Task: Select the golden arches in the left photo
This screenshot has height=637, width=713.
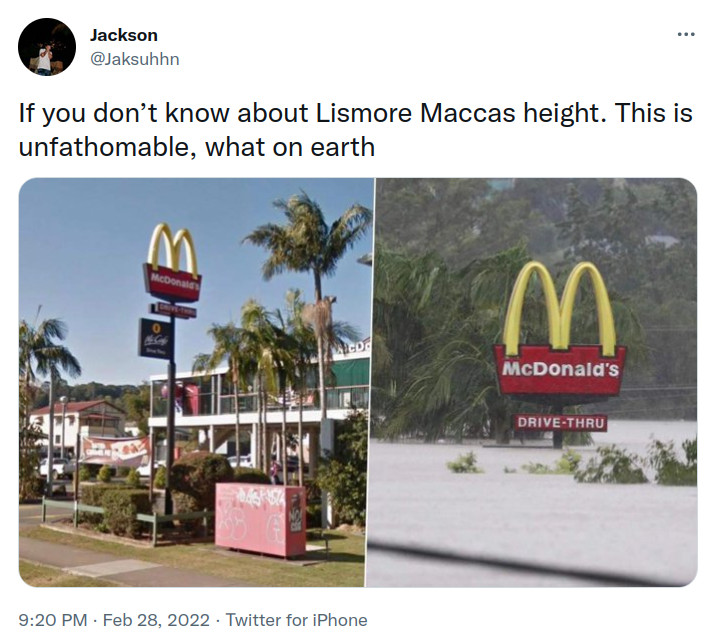Action: 173,248
